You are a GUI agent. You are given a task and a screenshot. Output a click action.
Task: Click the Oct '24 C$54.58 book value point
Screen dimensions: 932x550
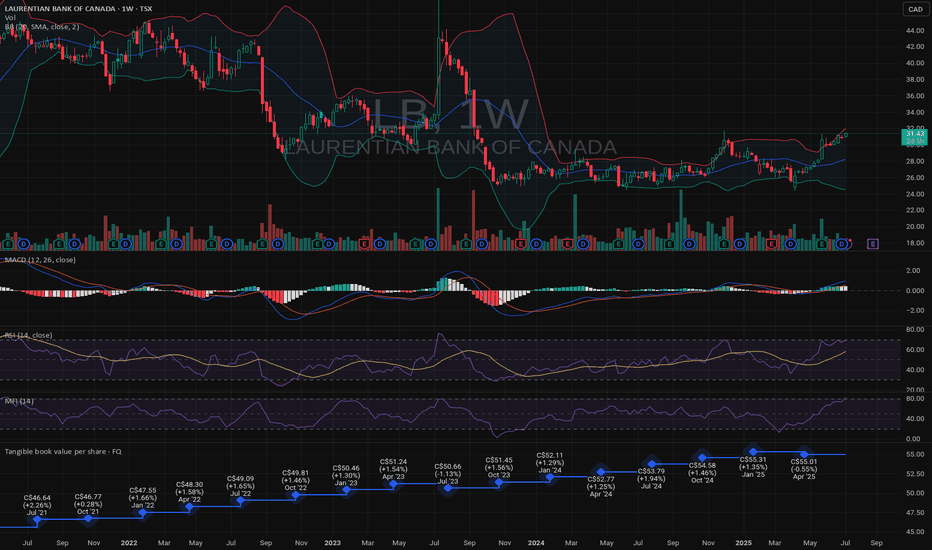coord(703,458)
